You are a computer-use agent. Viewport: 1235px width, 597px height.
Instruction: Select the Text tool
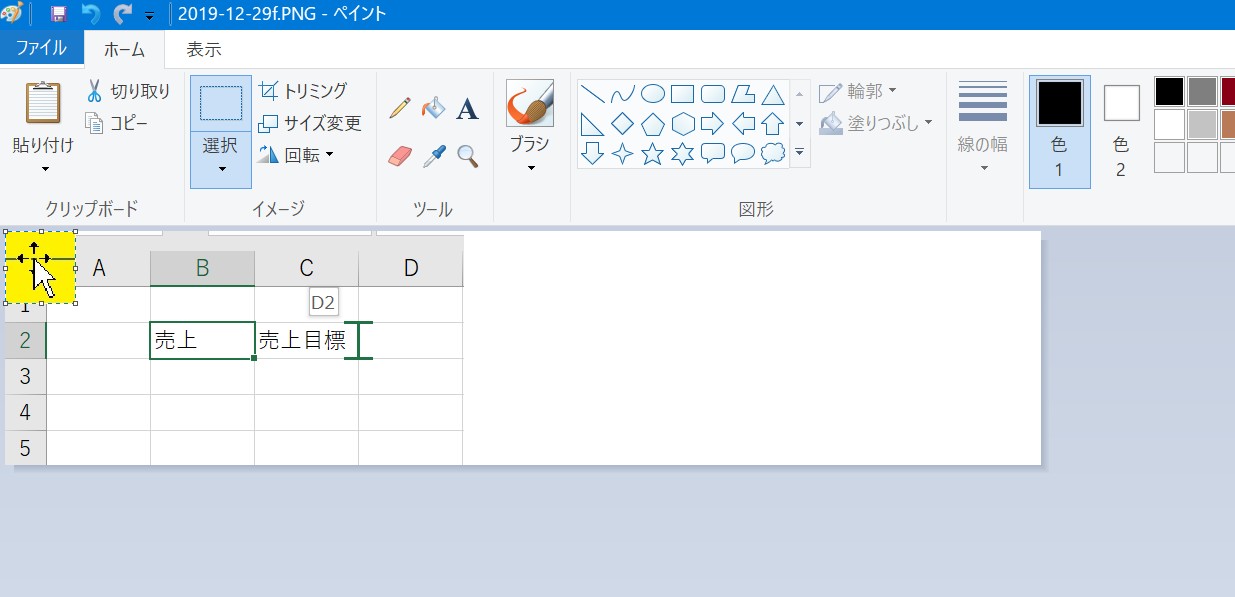pyautogui.click(x=467, y=108)
